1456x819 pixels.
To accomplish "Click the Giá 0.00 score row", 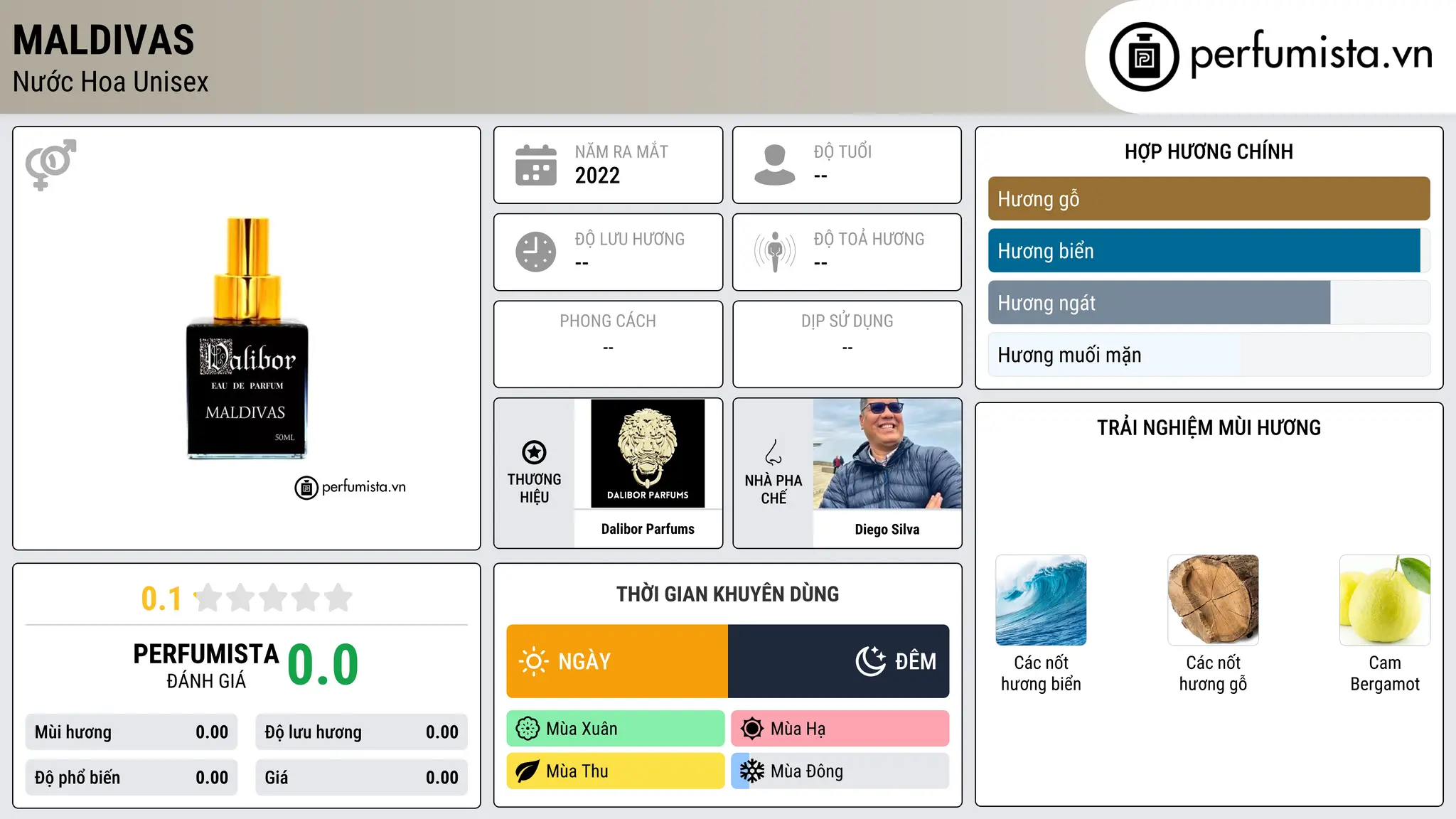I will coord(362,778).
